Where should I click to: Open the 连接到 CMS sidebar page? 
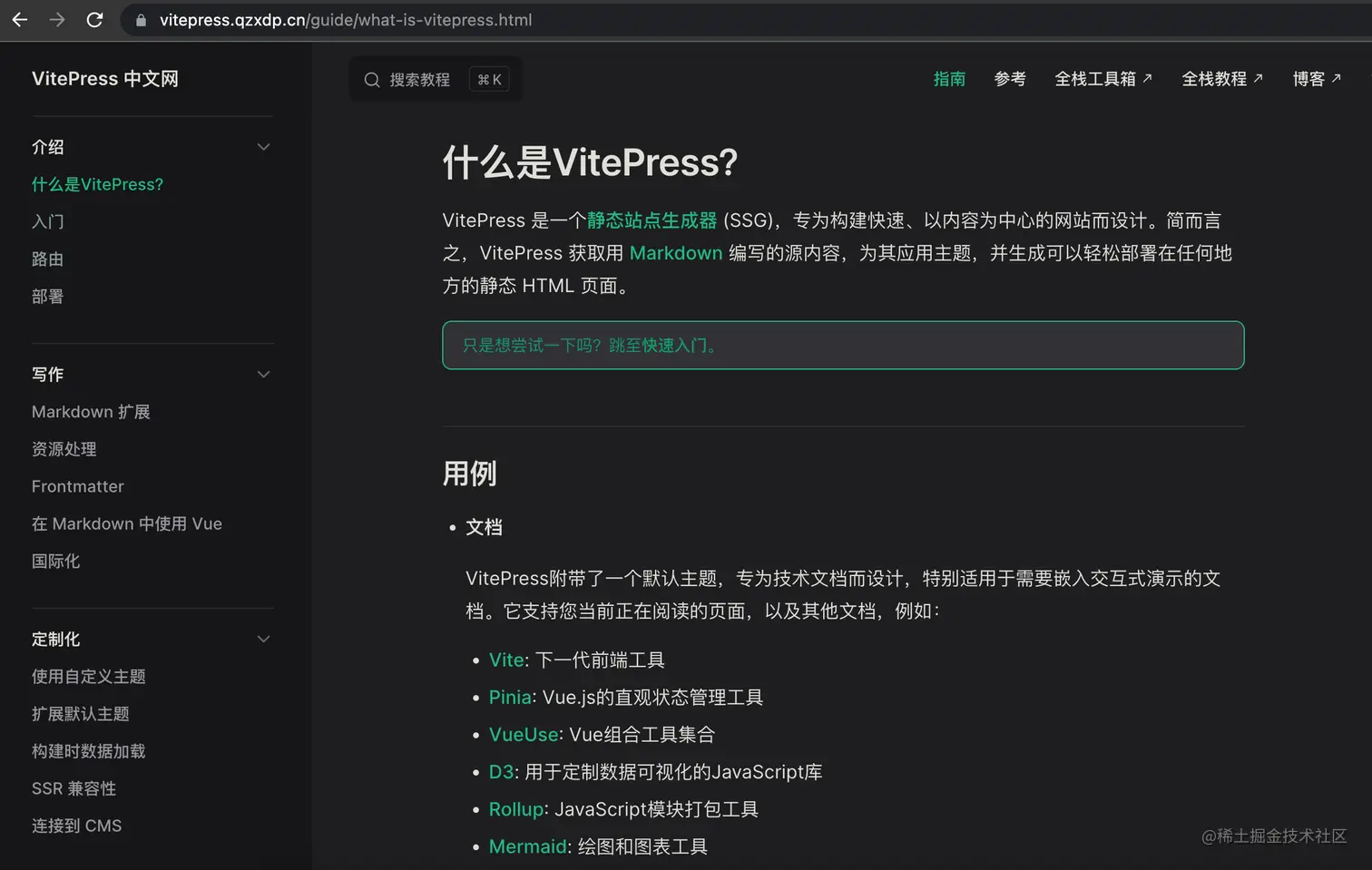pyautogui.click(x=77, y=826)
